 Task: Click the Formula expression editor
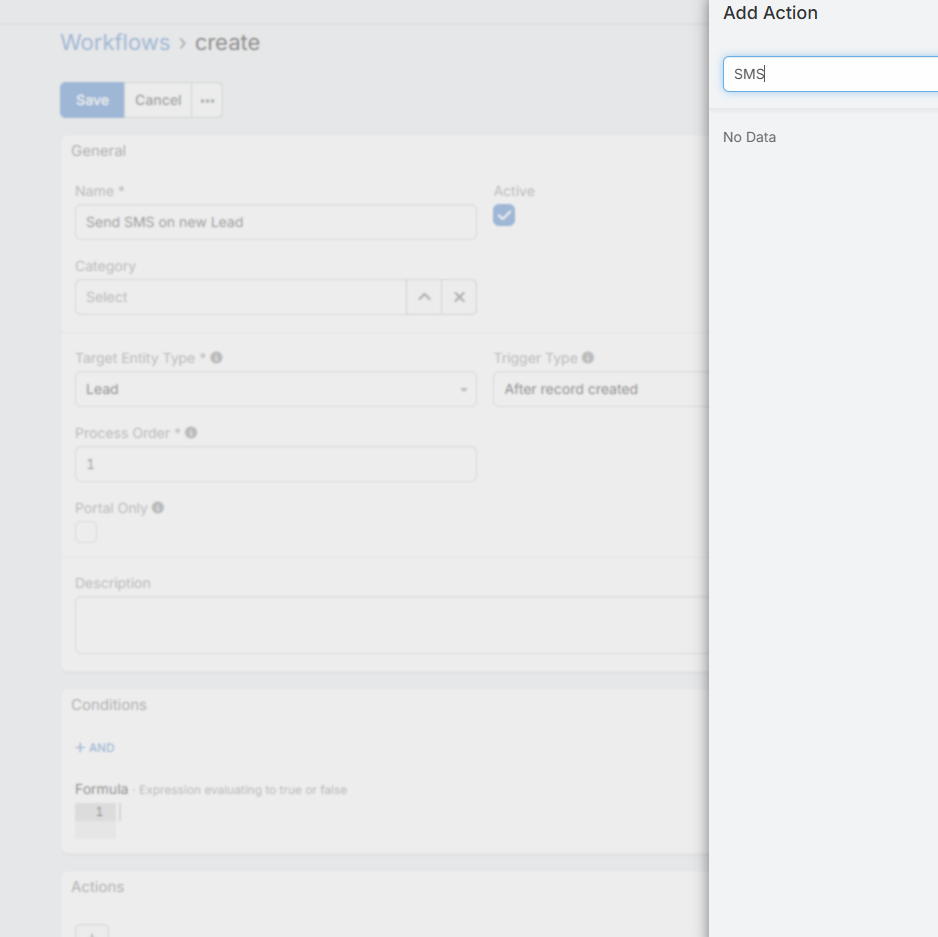(400, 813)
